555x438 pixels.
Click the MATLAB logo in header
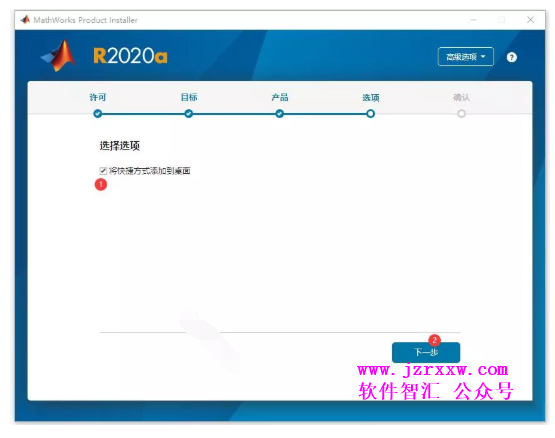[59, 56]
